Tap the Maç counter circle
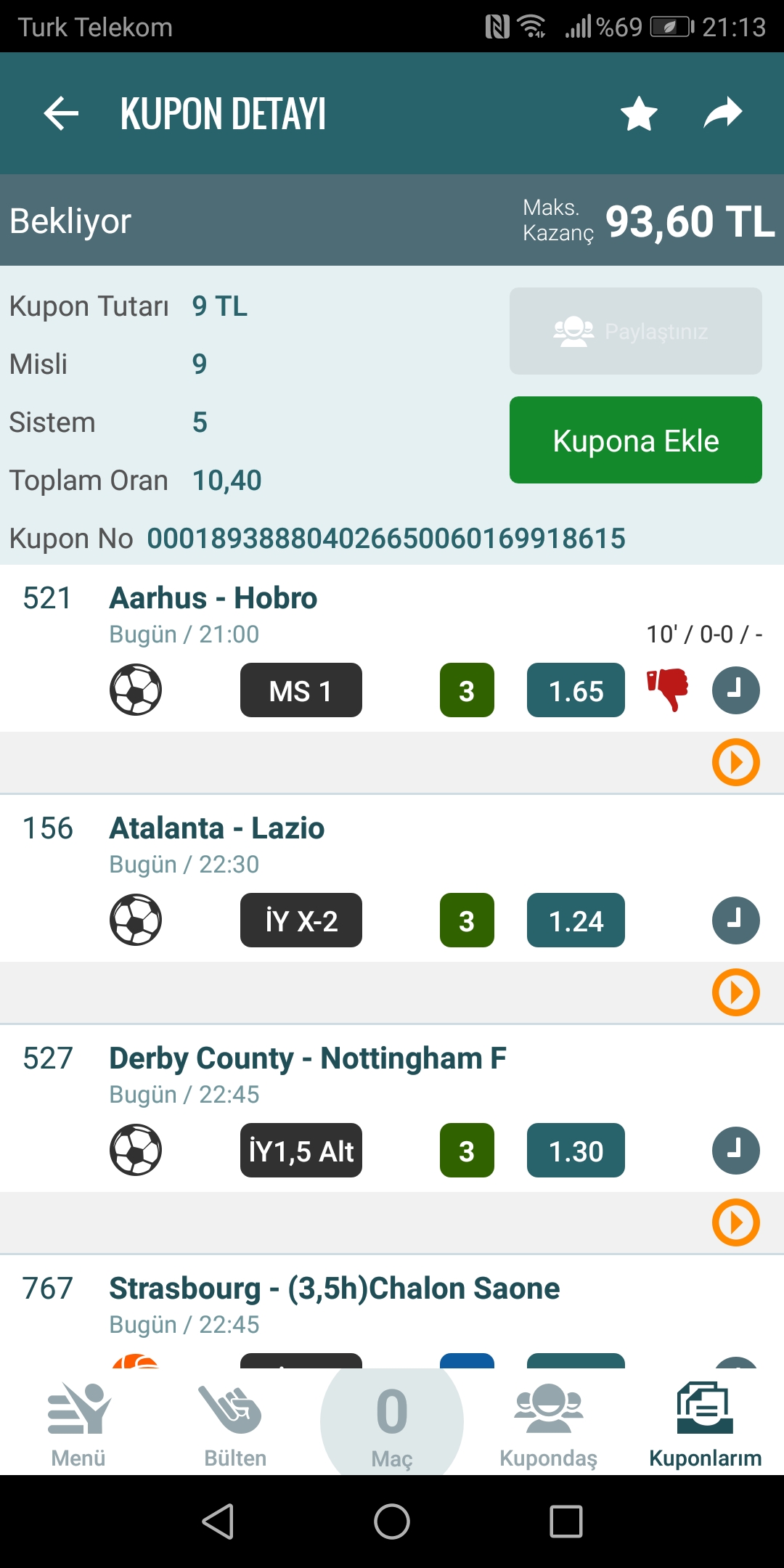This screenshot has height=1568, width=784. [392, 1421]
